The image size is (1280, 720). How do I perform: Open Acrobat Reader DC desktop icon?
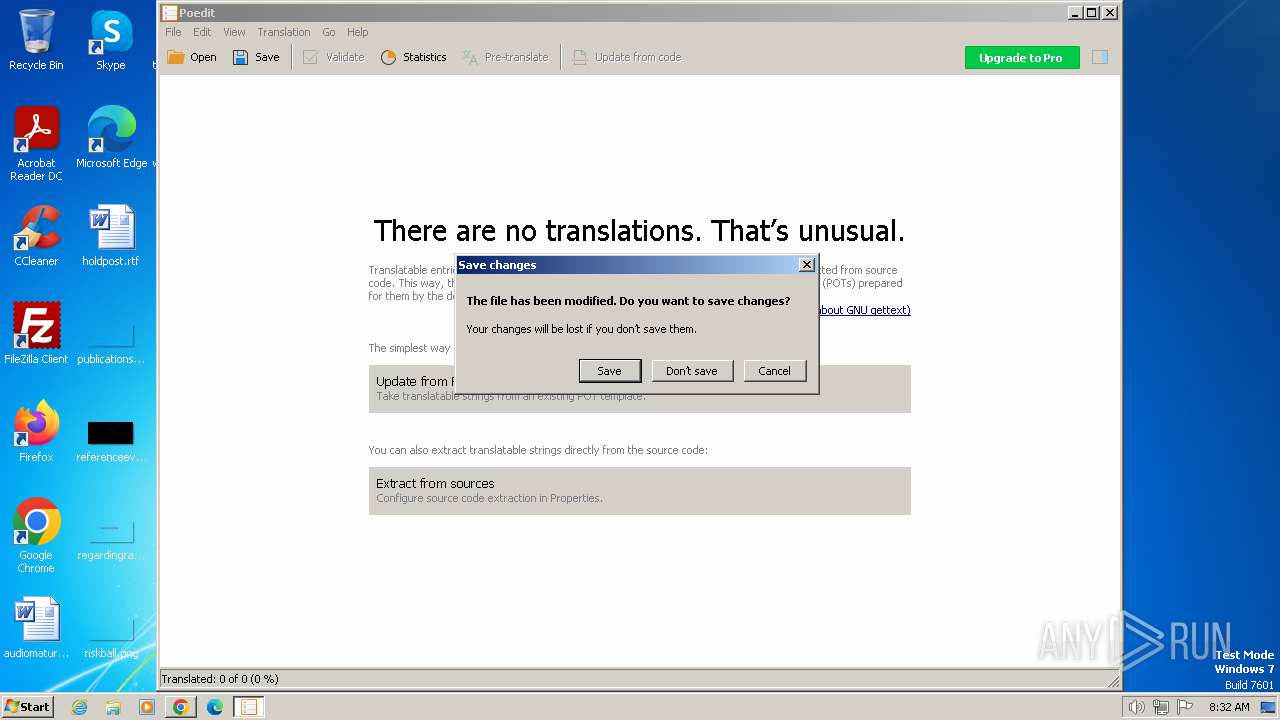point(36,144)
